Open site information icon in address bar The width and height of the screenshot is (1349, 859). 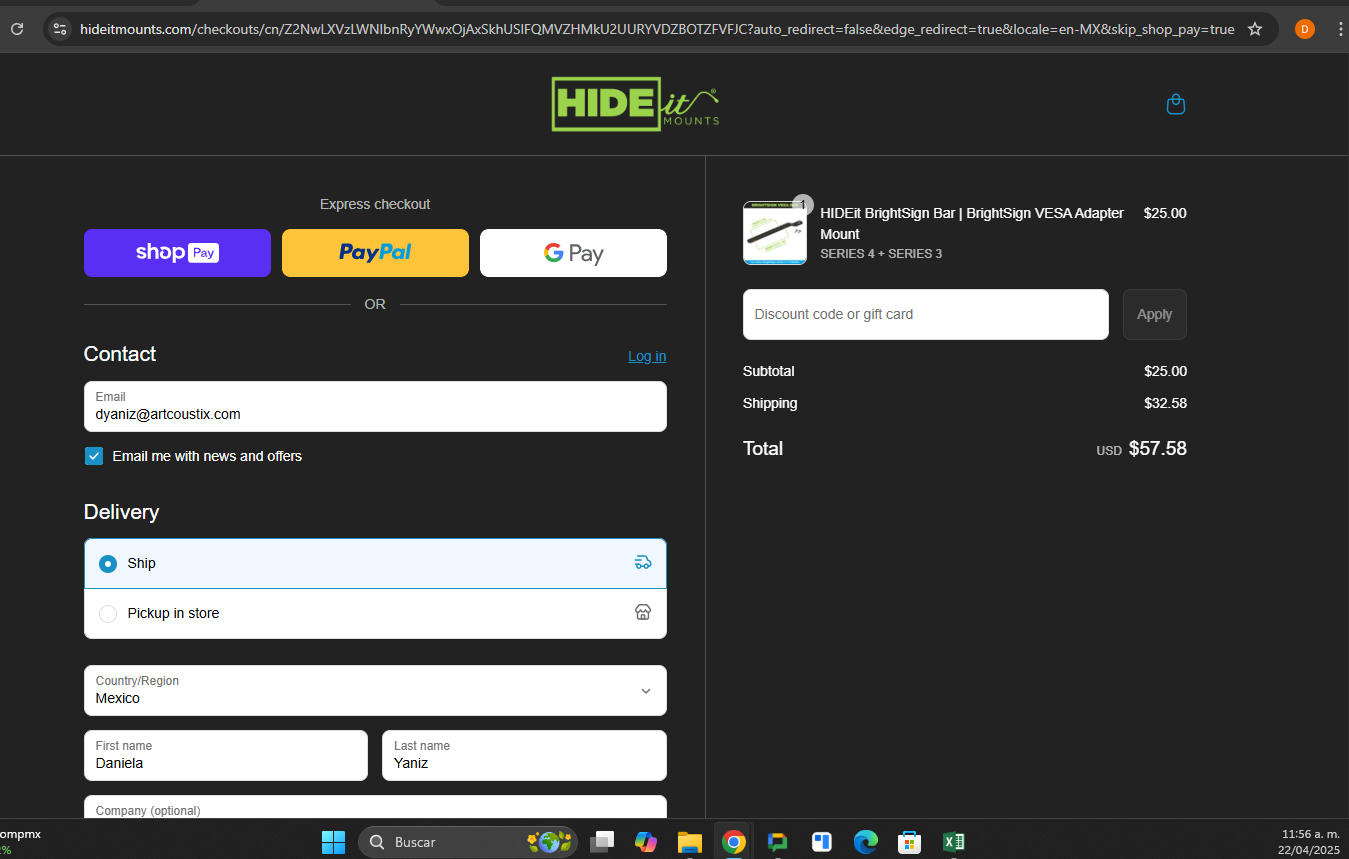point(60,29)
